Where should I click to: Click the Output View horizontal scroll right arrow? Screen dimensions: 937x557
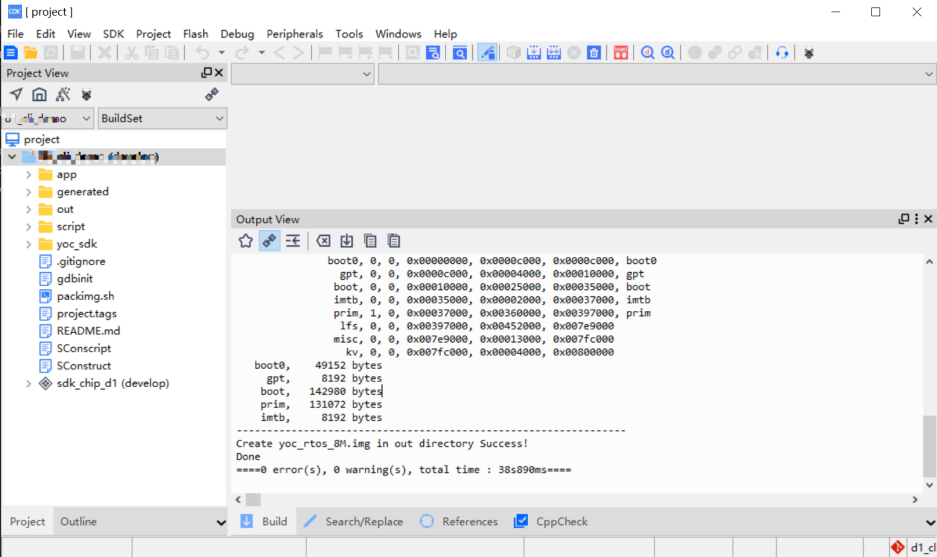point(915,499)
